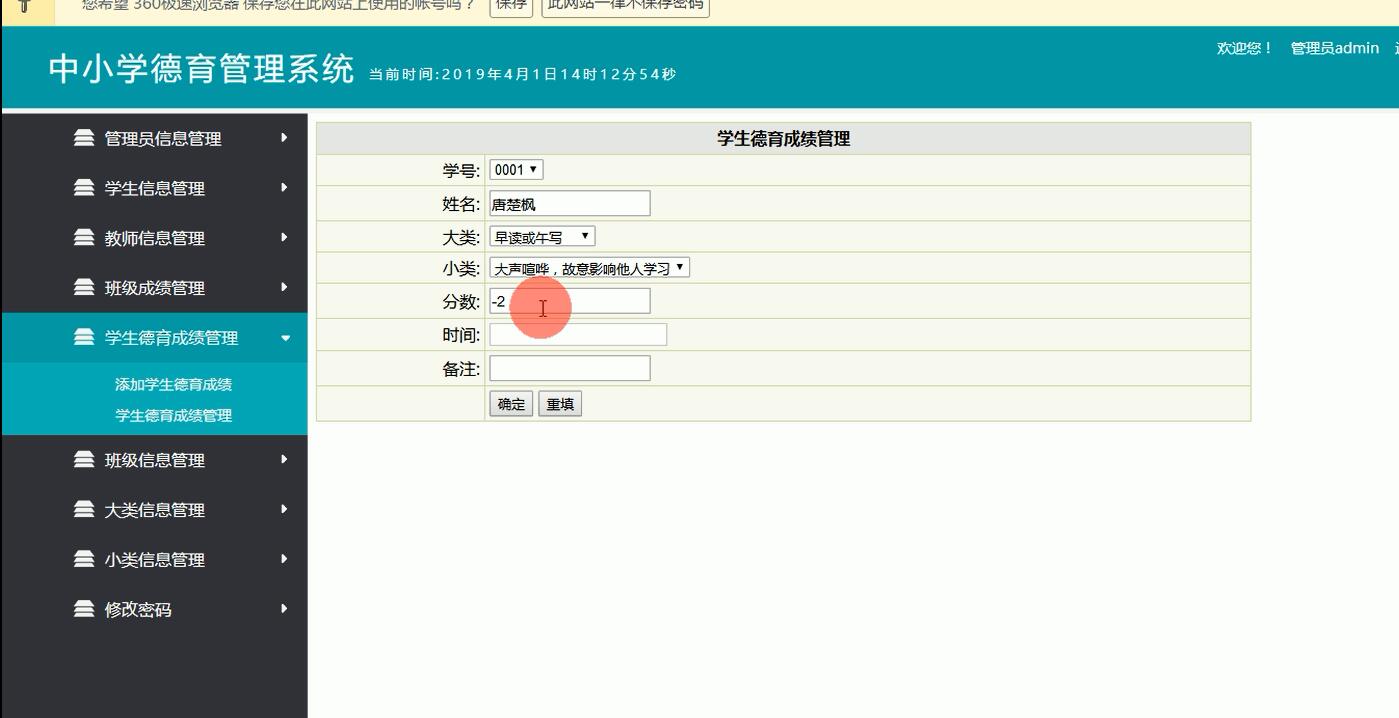Viewport: 1399px width, 718px height.
Task: Click the 姓名: form label
Action: click(462, 204)
